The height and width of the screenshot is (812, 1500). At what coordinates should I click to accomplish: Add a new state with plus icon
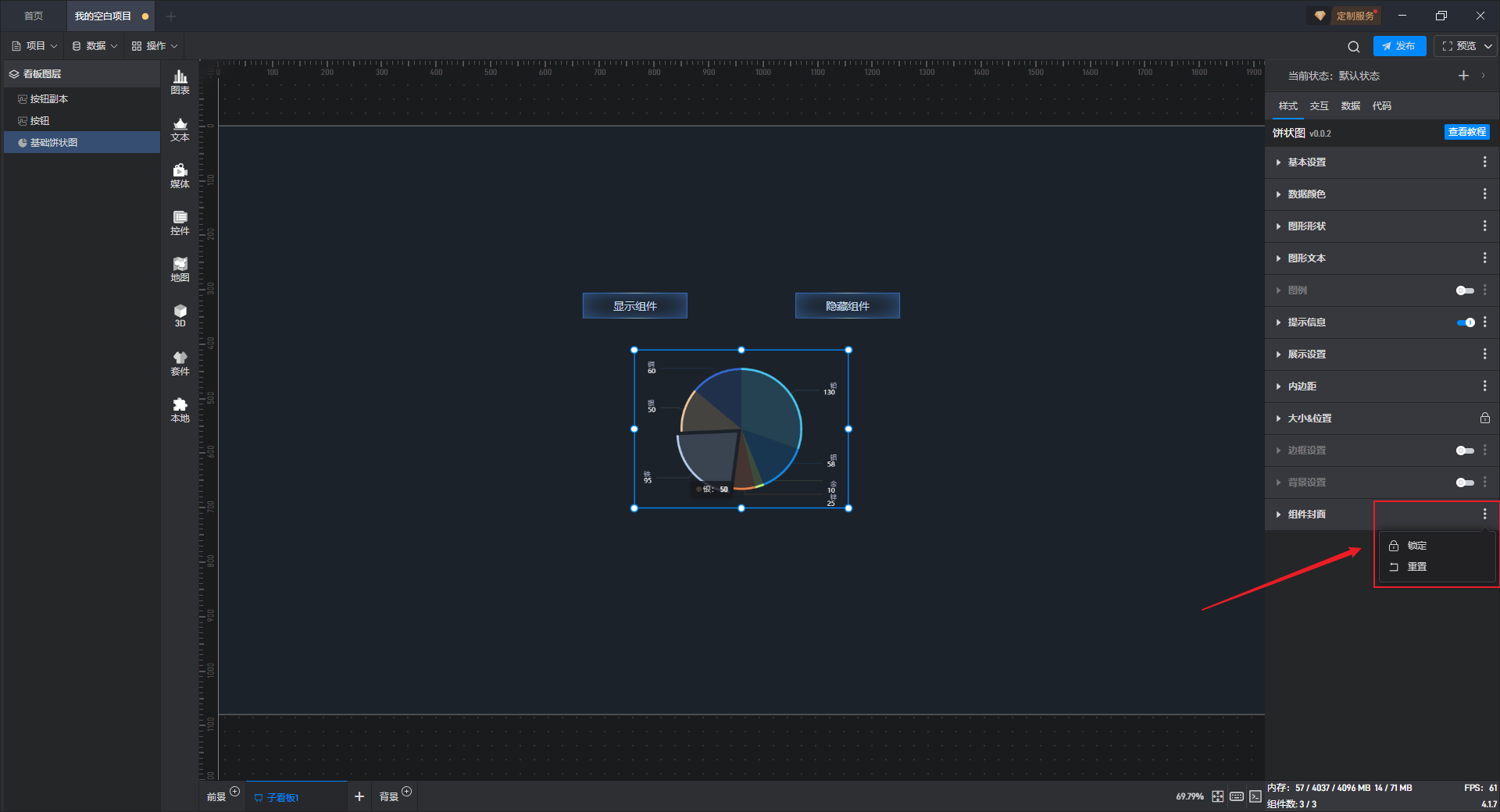[x=1463, y=76]
